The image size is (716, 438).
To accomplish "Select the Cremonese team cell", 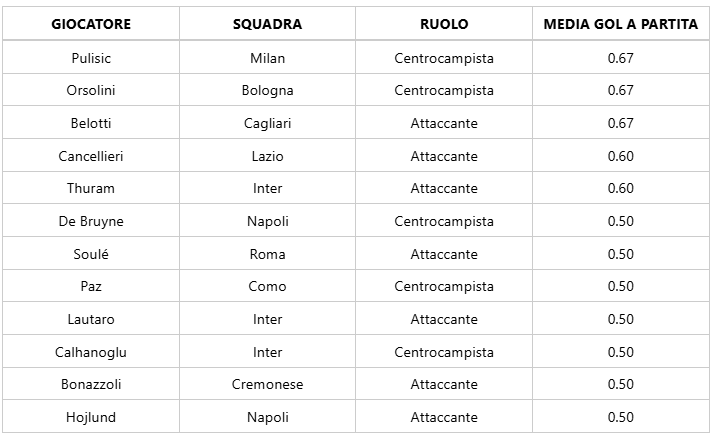I will coord(267,384).
